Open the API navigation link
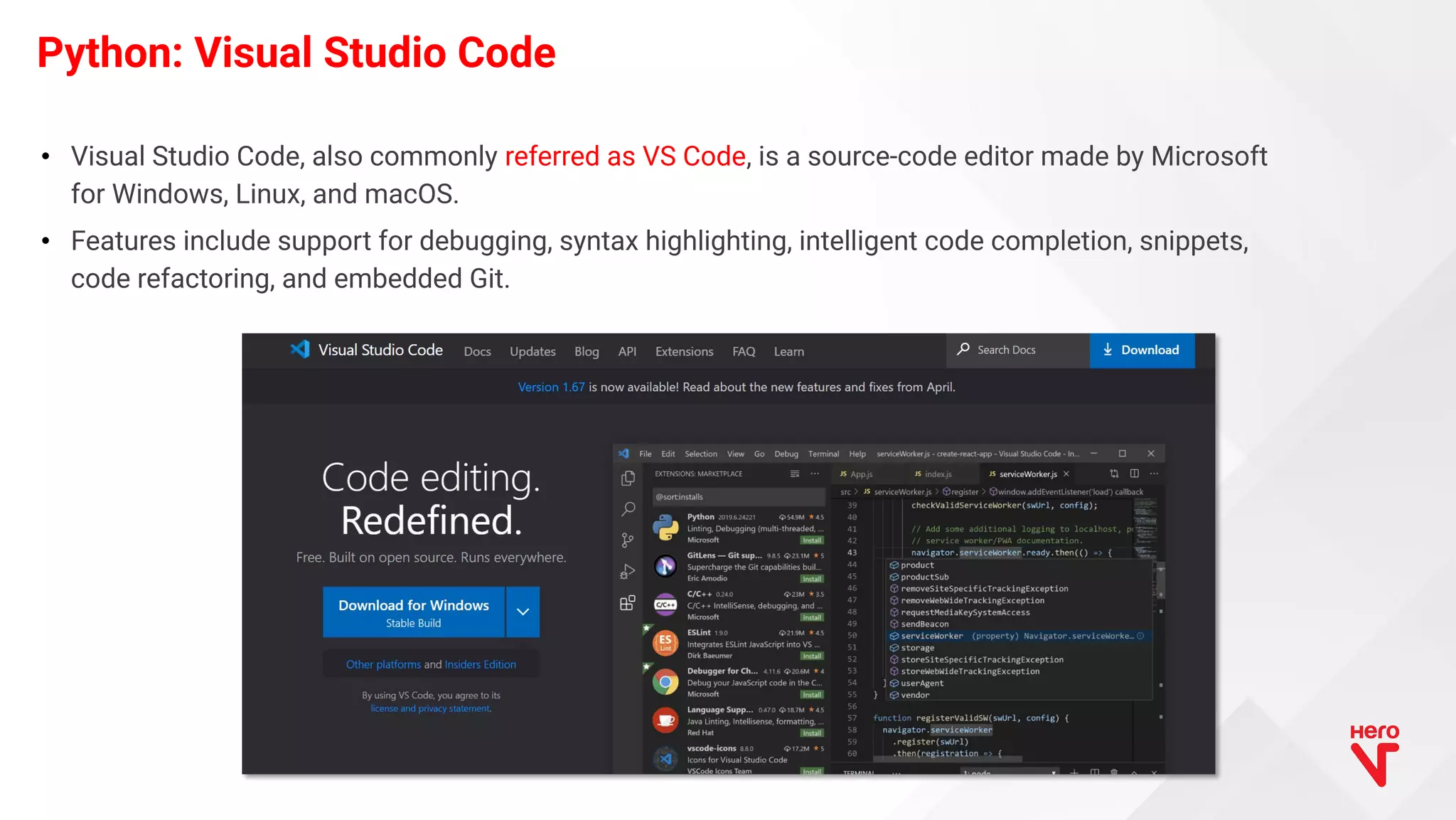Image resolution: width=1456 pixels, height=820 pixels. [x=627, y=351]
